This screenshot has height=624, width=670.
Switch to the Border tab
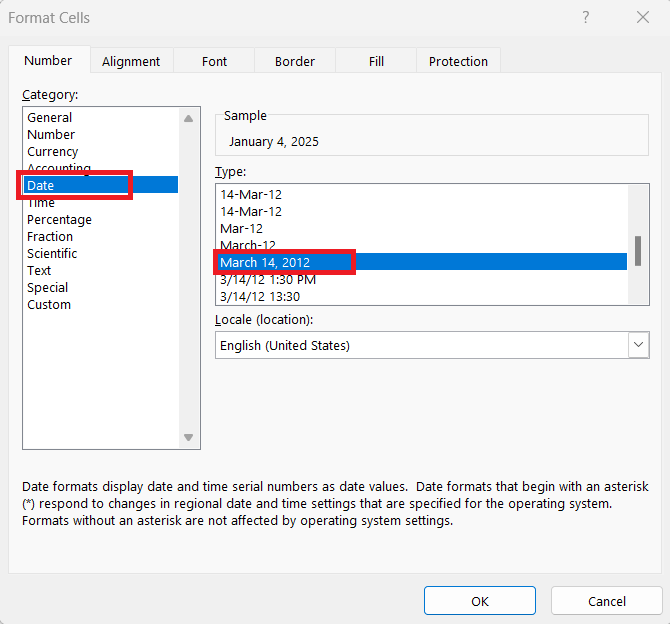point(295,62)
